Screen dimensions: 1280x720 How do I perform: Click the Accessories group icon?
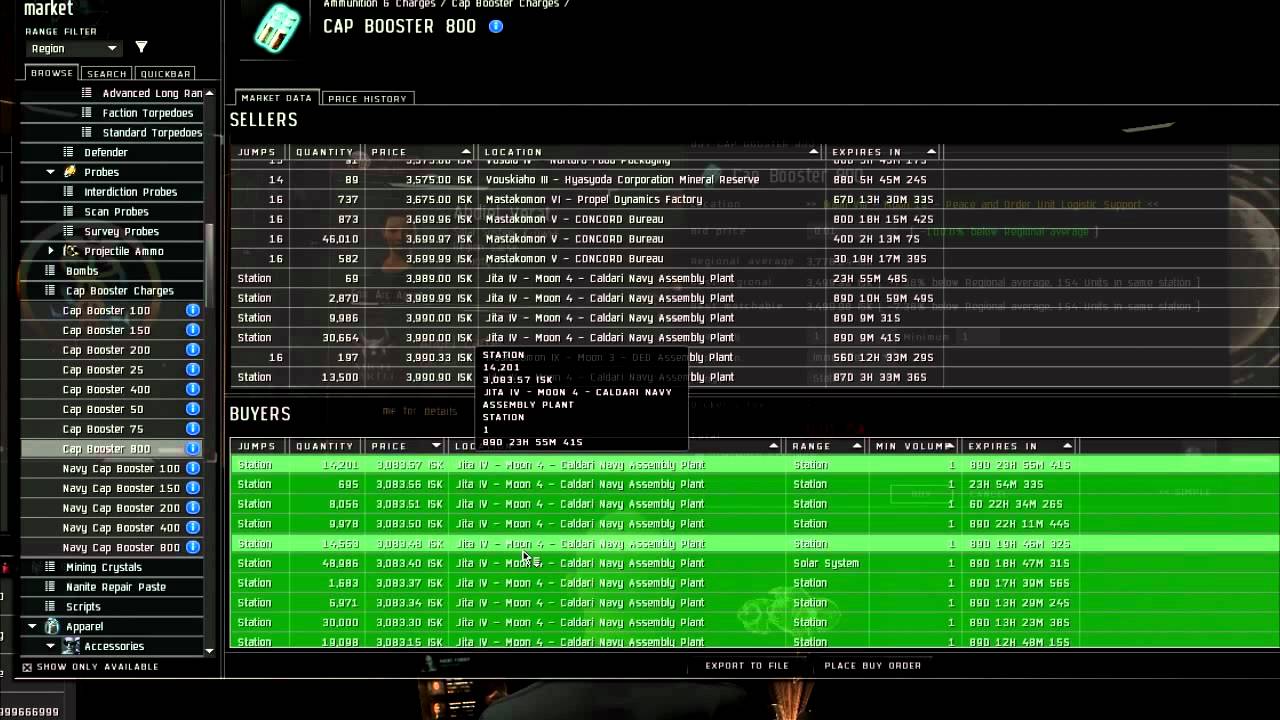pos(71,646)
